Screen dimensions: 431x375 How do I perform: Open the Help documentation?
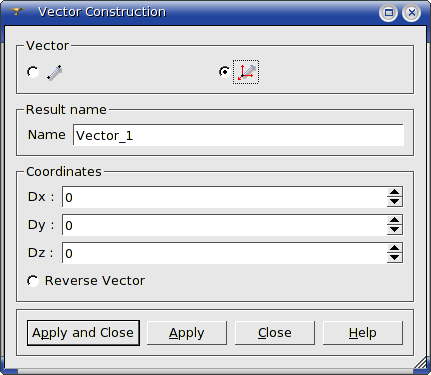tap(363, 333)
